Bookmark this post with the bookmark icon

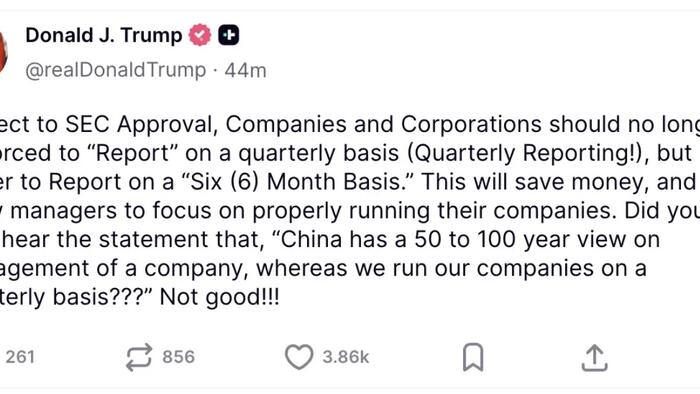pos(473,357)
